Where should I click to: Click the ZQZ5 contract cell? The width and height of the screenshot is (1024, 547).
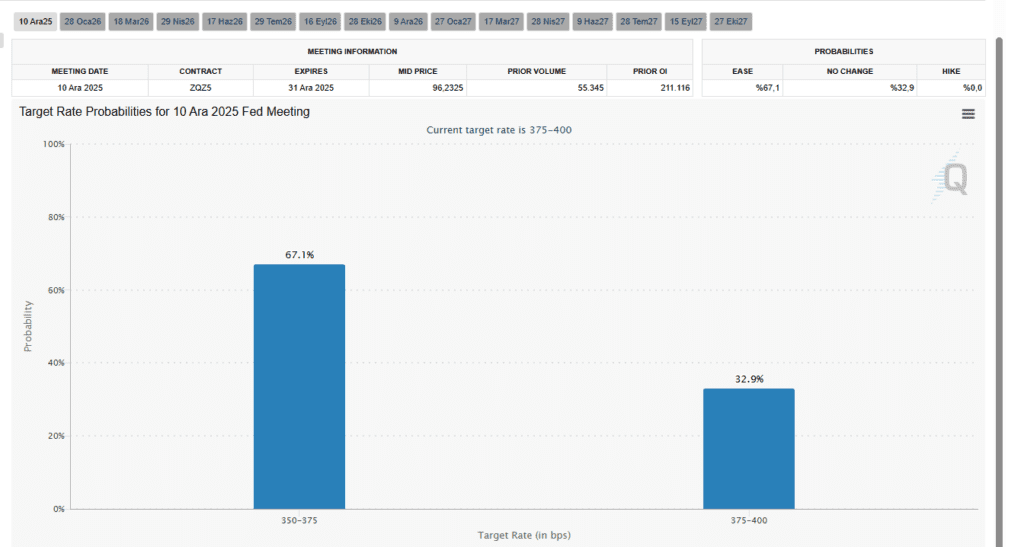200,88
